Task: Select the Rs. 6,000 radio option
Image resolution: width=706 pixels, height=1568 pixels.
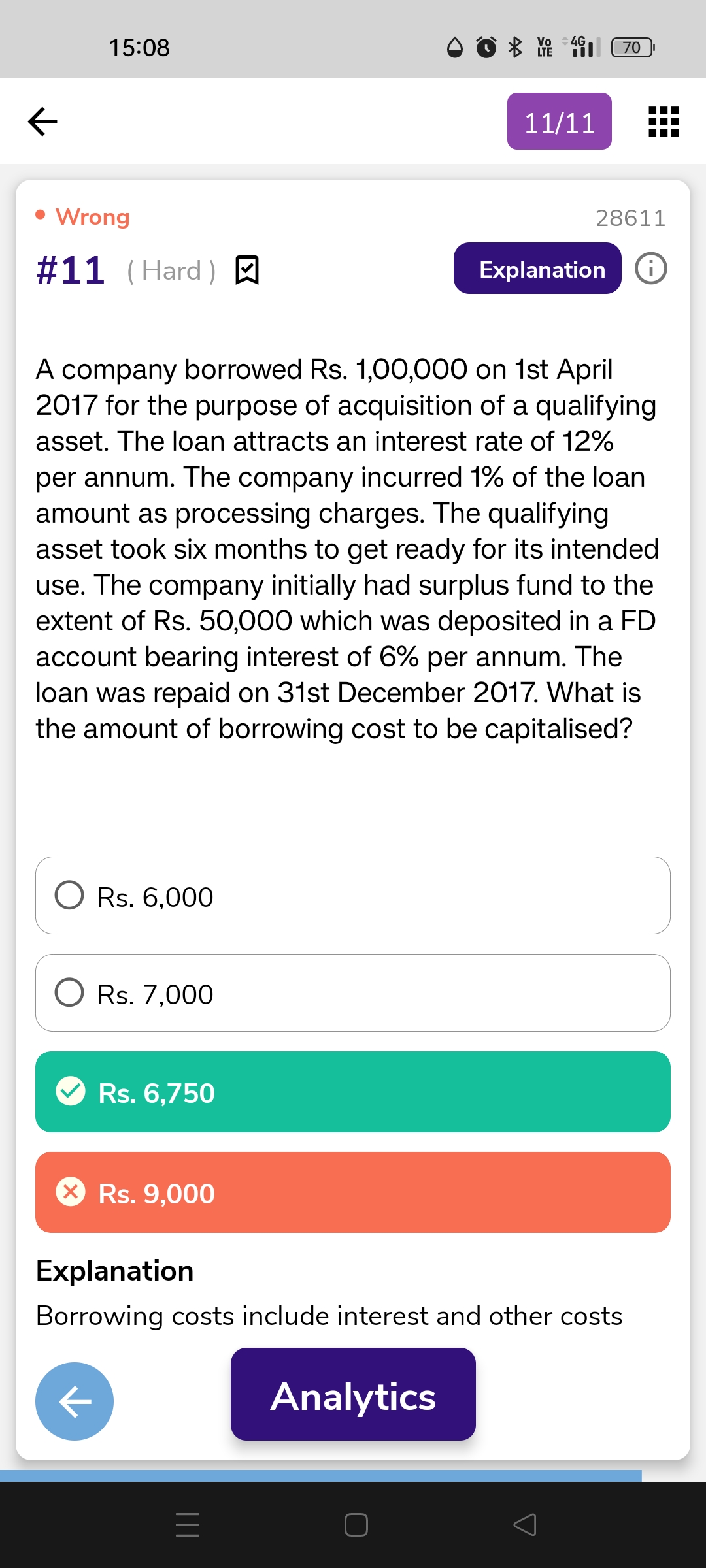Action: pos(69,896)
